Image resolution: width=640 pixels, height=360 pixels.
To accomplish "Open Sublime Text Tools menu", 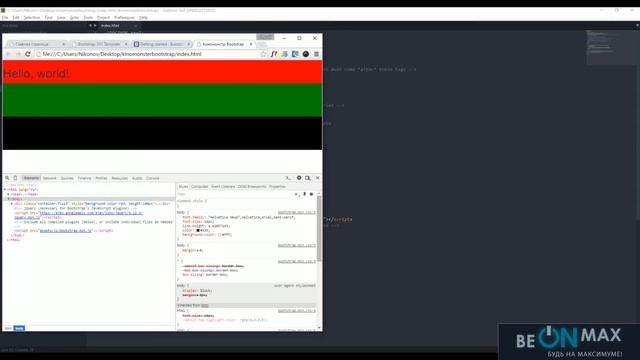I will (x=88, y=18).
